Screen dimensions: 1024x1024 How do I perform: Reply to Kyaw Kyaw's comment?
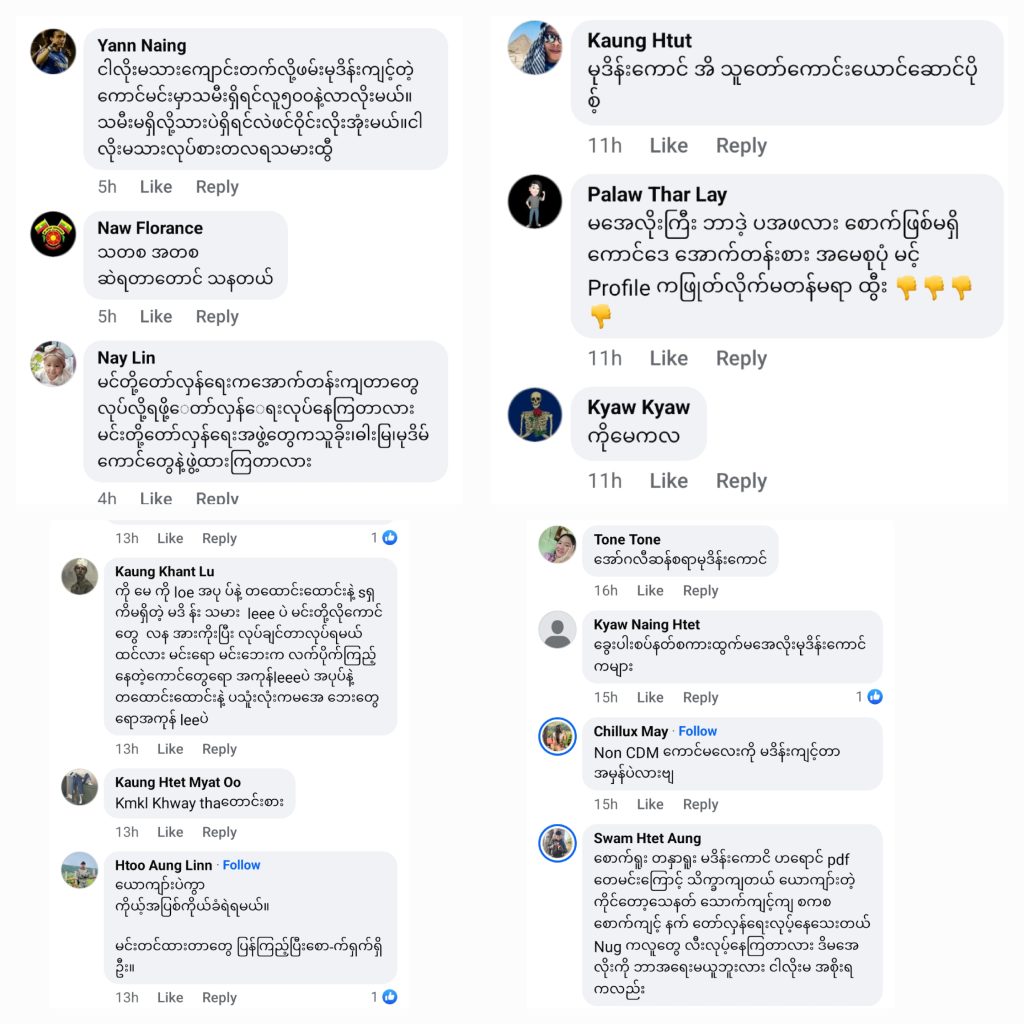point(741,481)
